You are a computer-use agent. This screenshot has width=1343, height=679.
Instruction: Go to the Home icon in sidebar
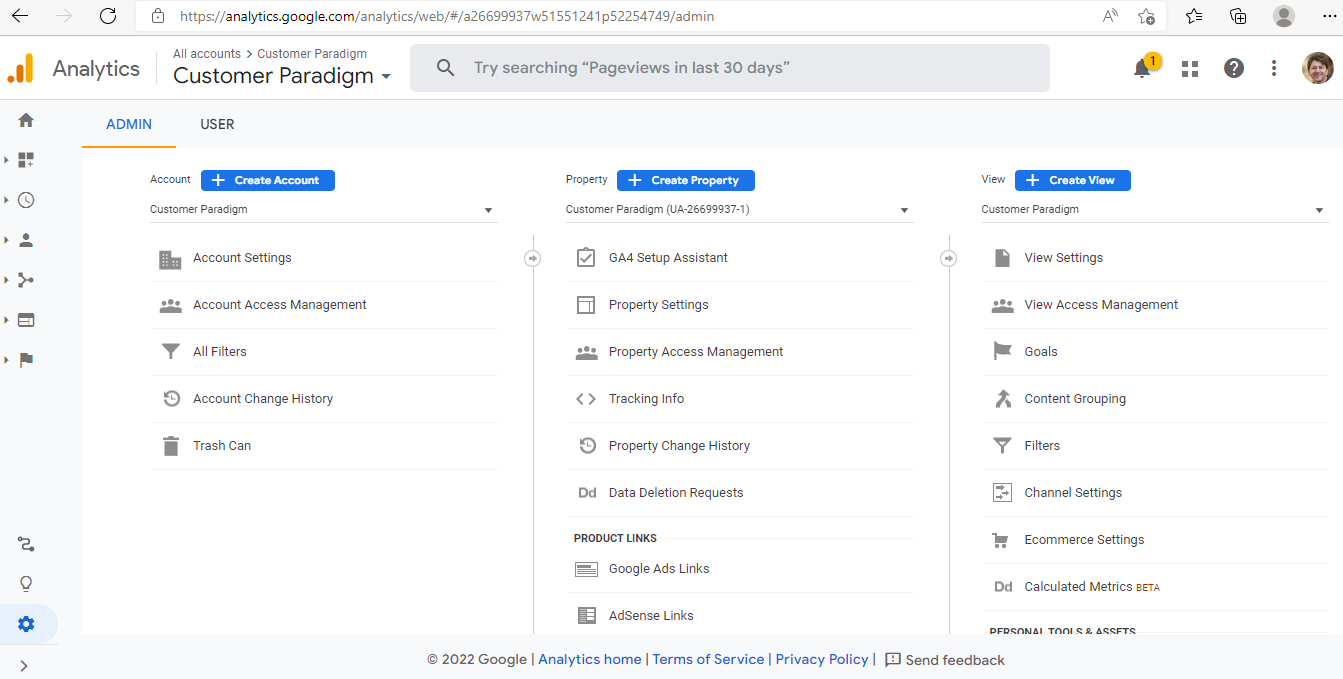[26, 120]
